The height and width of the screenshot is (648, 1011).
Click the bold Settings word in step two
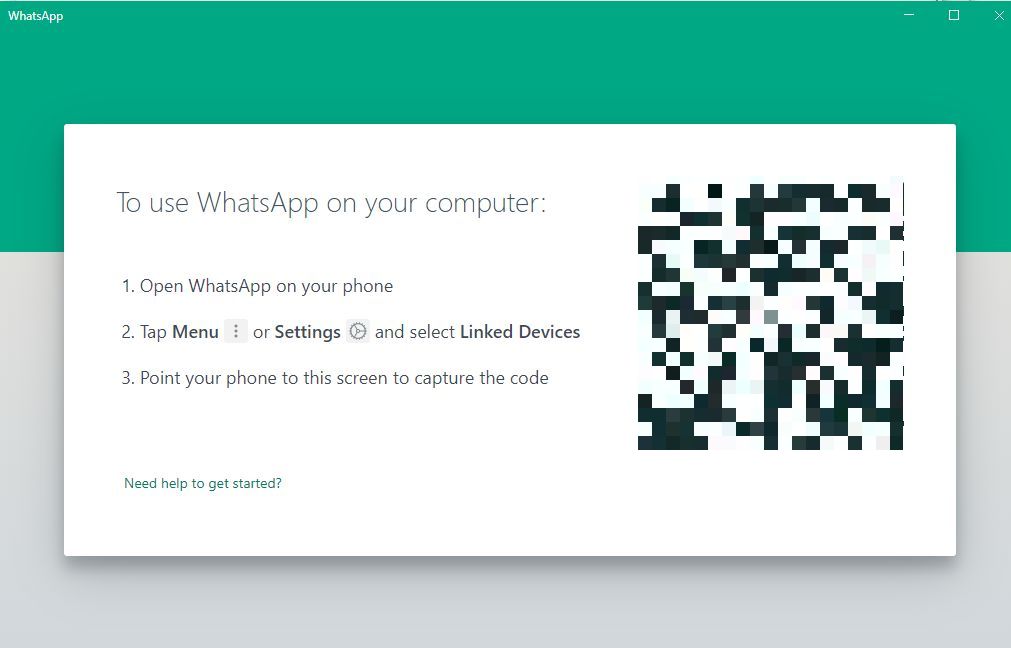(308, 333)
